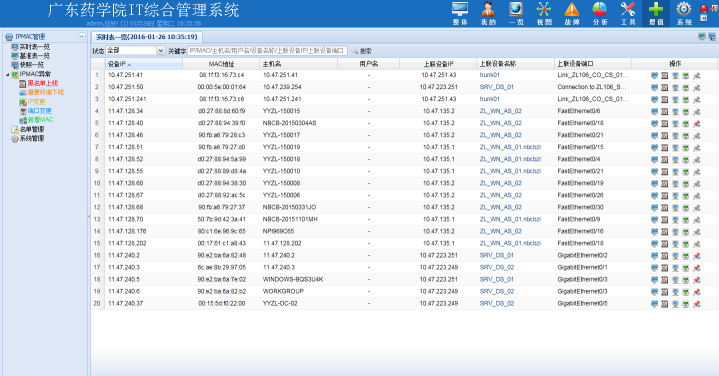Click red pin icon in row 11.47.240.6

[697, 292]
